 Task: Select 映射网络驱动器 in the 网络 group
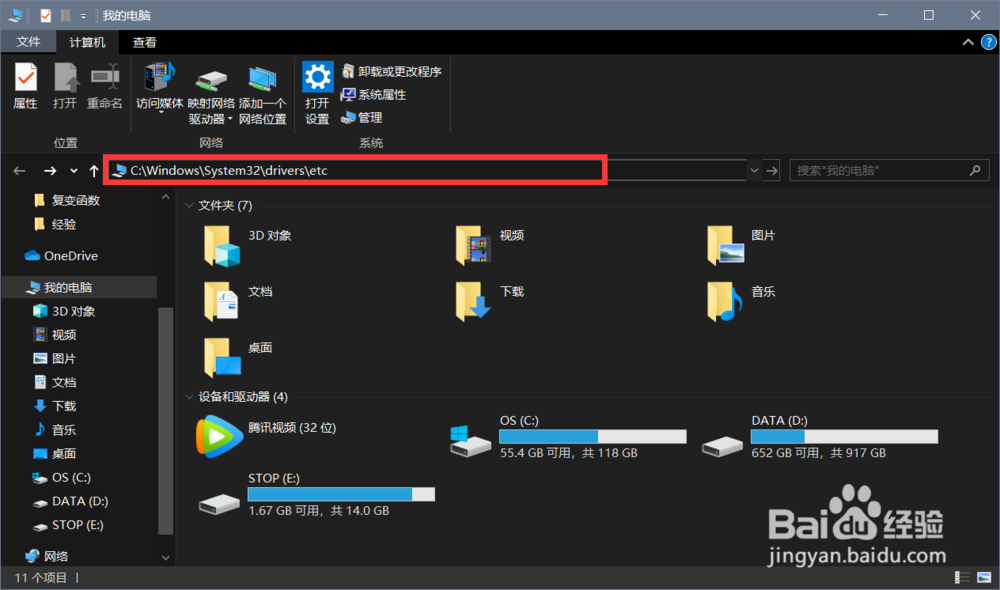(209, 88)
